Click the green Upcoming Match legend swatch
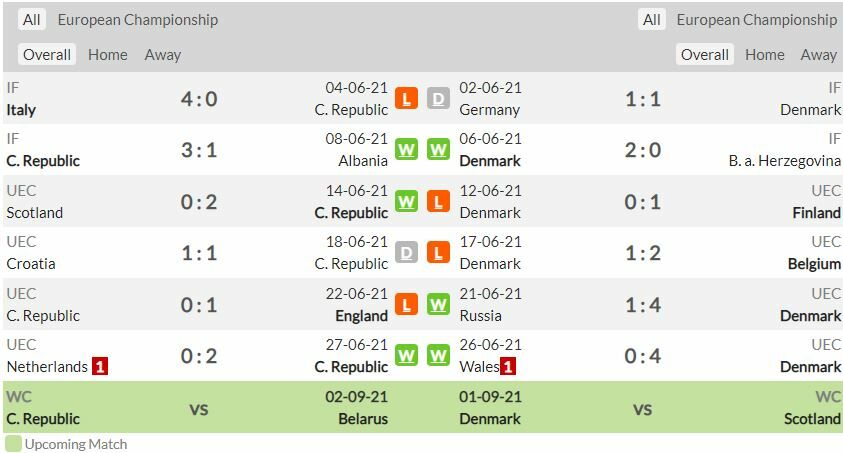The image size is (843, 453). tap(13, 443)
